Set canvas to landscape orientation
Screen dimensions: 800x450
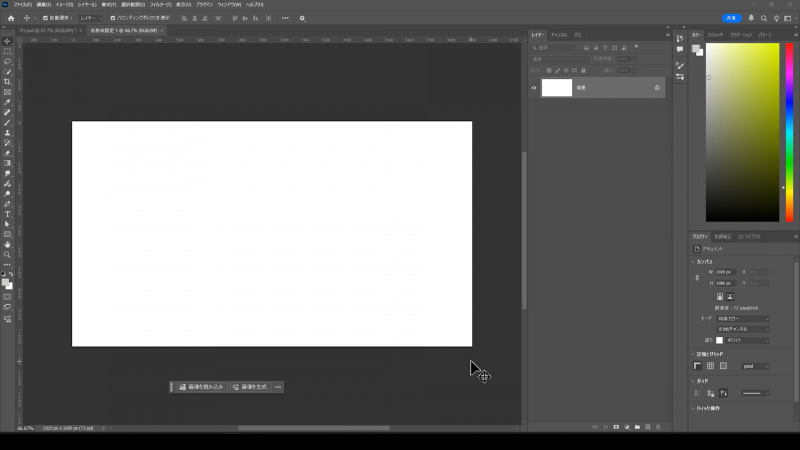click(730, 296)
